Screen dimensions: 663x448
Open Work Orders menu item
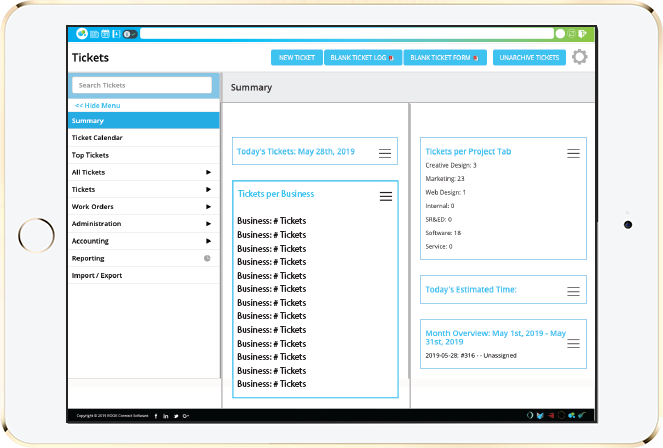(144, 207)
